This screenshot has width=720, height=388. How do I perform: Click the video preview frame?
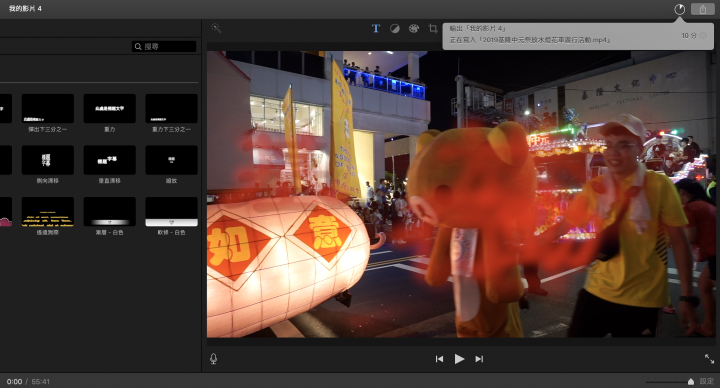pyautogui.click(x=461, y=194)
